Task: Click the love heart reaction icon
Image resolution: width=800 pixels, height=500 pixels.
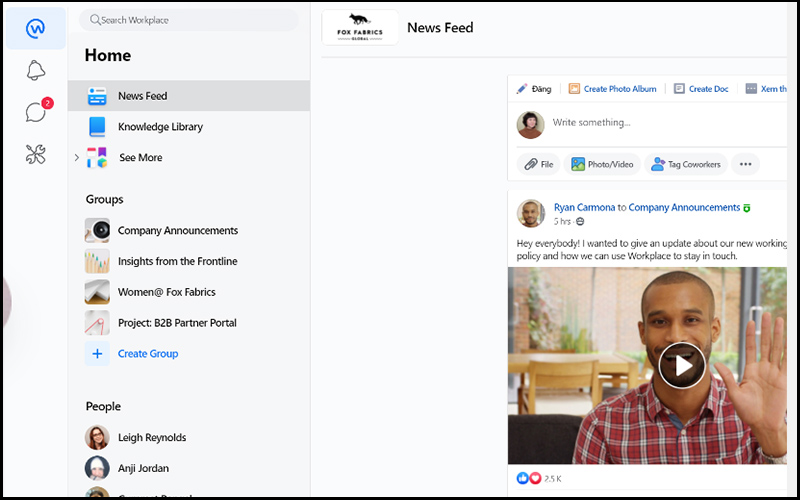Action: [534, 478]
